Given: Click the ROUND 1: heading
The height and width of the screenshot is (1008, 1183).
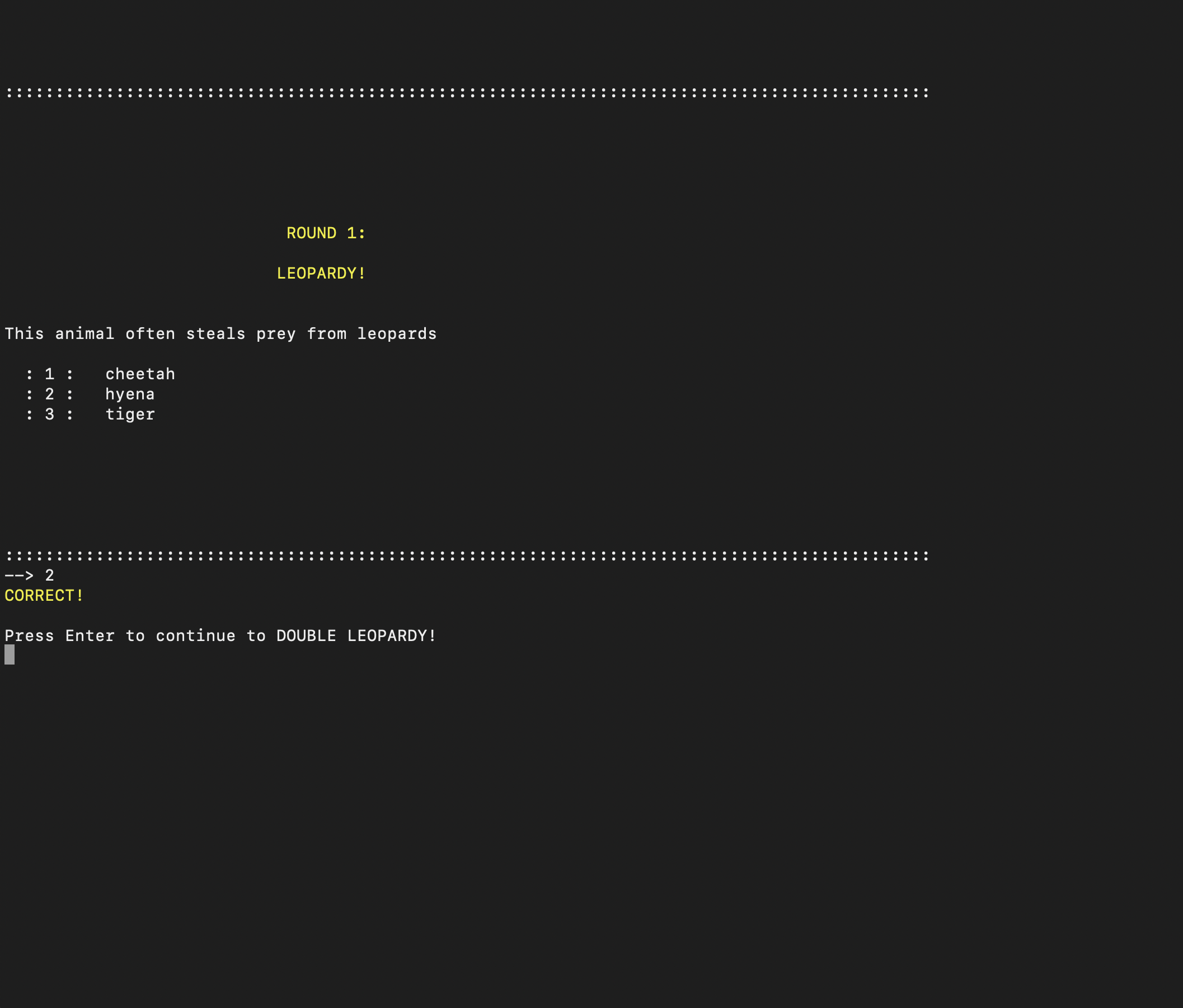Looking at the screenshot, I should (x=326, y=233).
